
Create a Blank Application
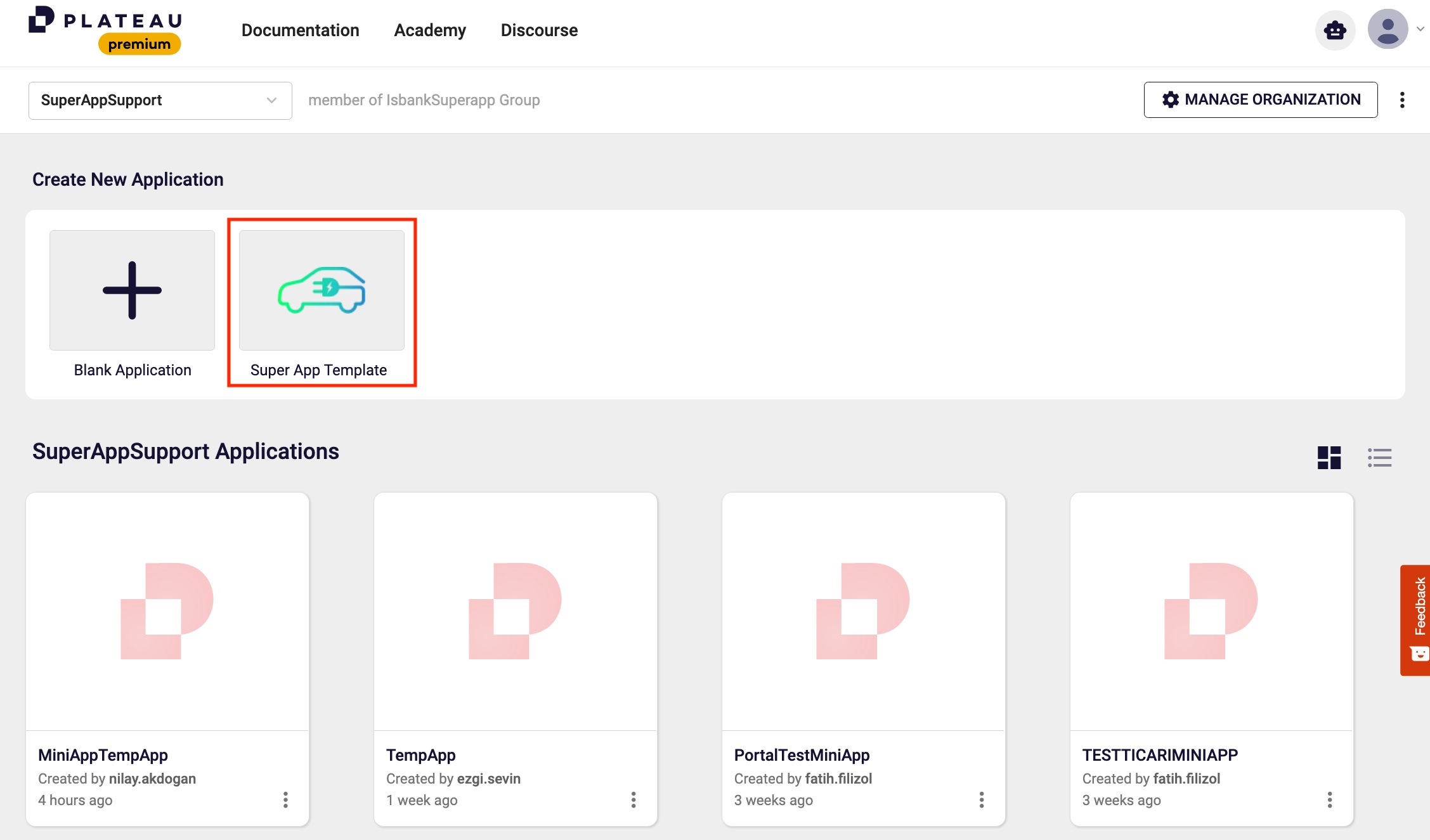click(x=132, y=290)
